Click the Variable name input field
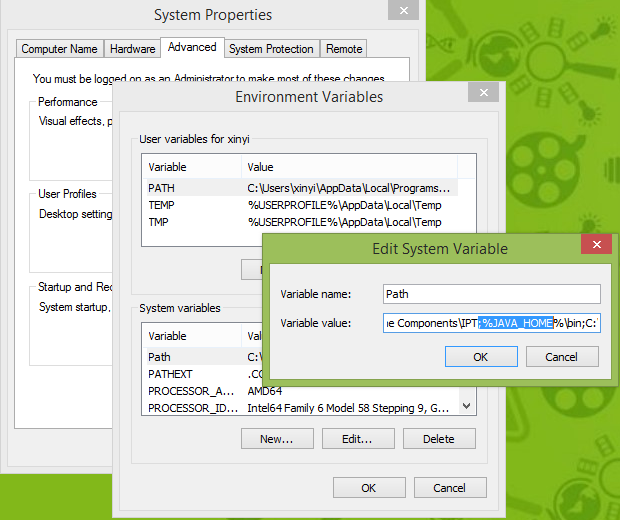Viewport: 620px width, 520px height. (491, 294)
